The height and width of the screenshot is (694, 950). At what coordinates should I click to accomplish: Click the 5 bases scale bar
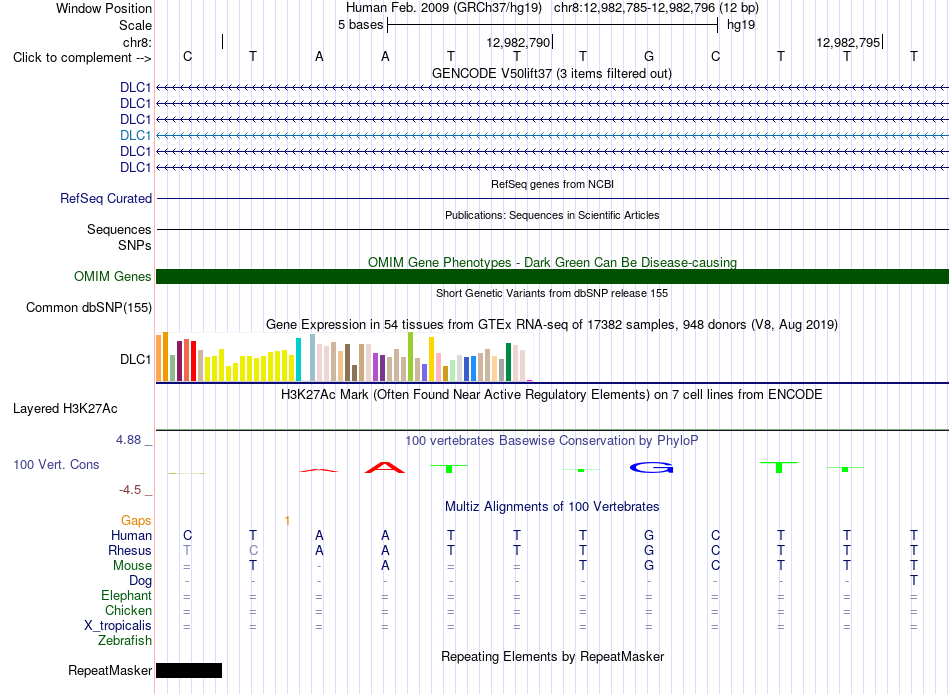[x=553, y=25]
